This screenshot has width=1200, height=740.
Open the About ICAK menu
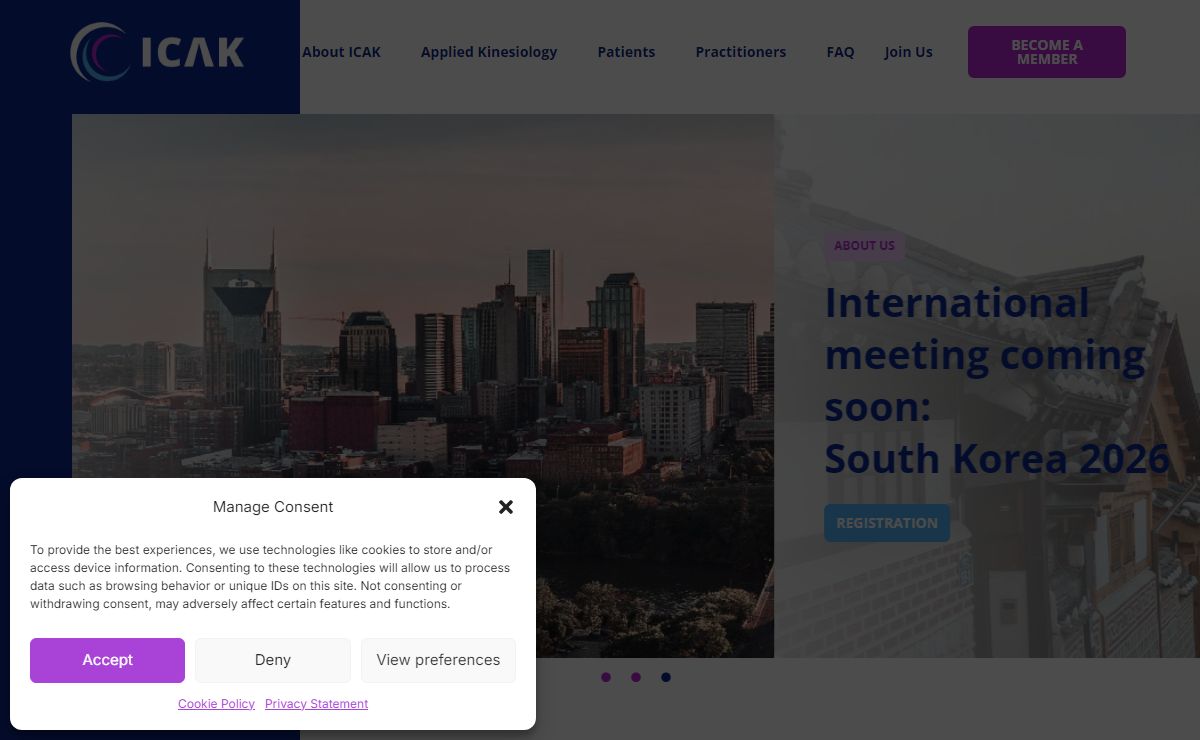click(341, 52)
